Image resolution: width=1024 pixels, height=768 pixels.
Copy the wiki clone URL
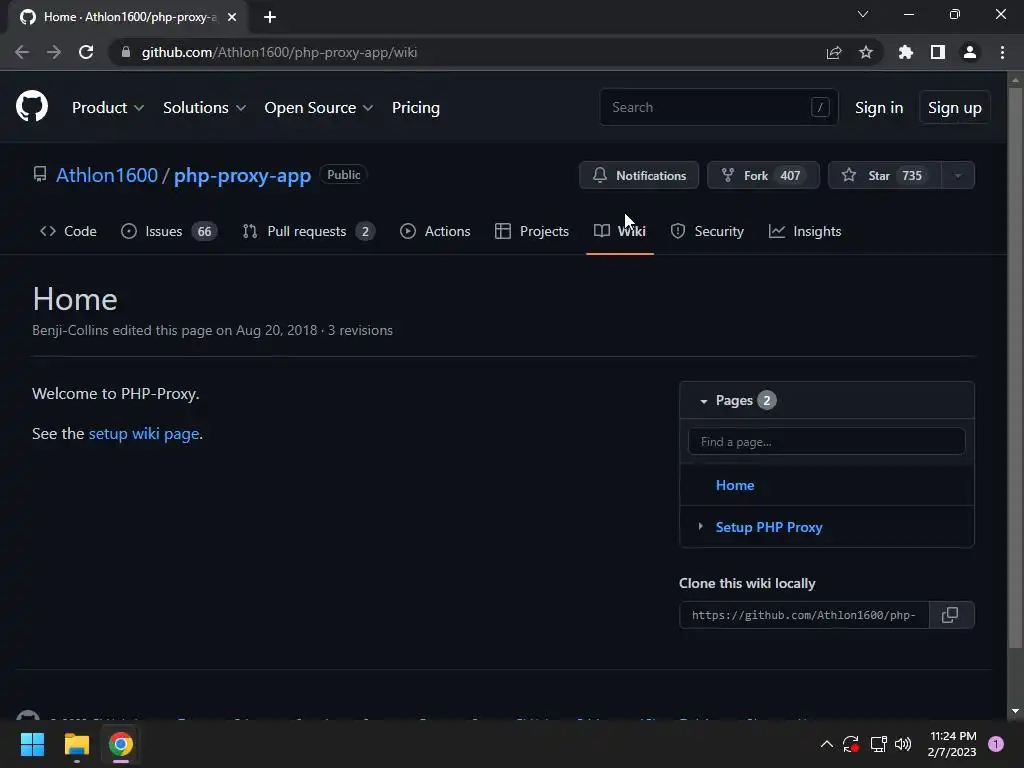pyautogui.click(x=951, y=615)
